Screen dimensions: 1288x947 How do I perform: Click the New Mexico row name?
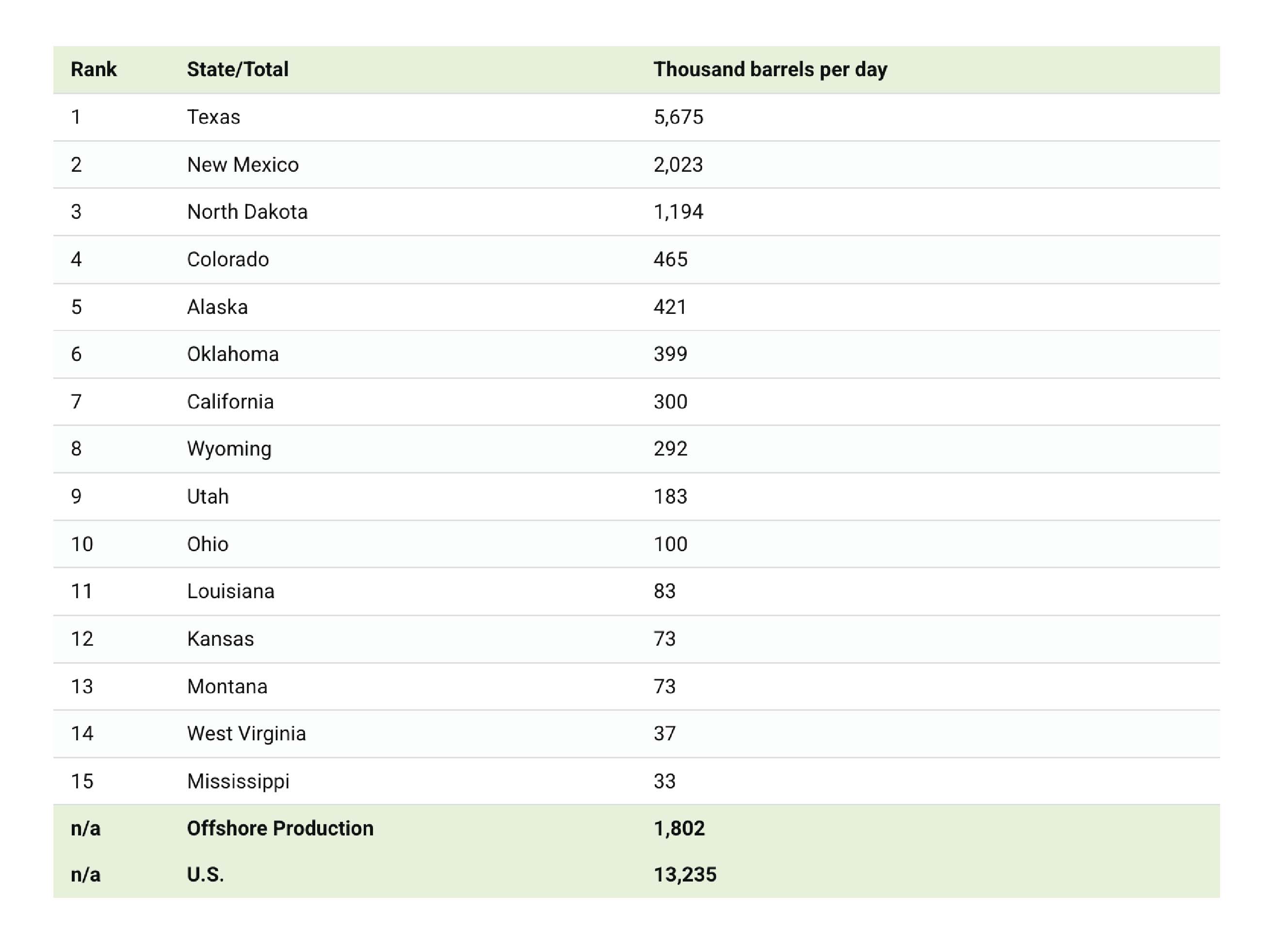tap(242, 164)
